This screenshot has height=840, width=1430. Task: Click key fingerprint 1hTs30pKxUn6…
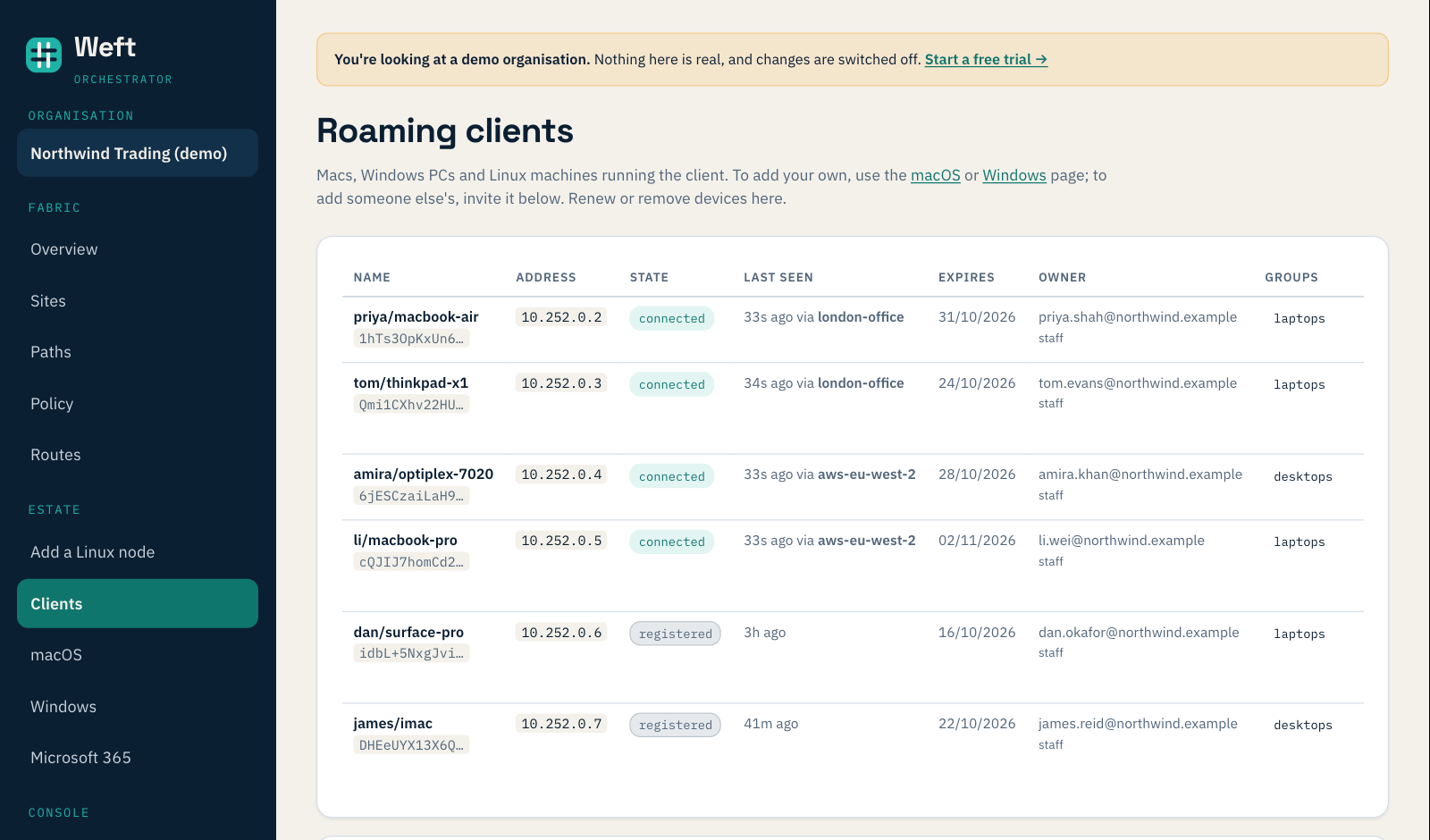[411, 339]
